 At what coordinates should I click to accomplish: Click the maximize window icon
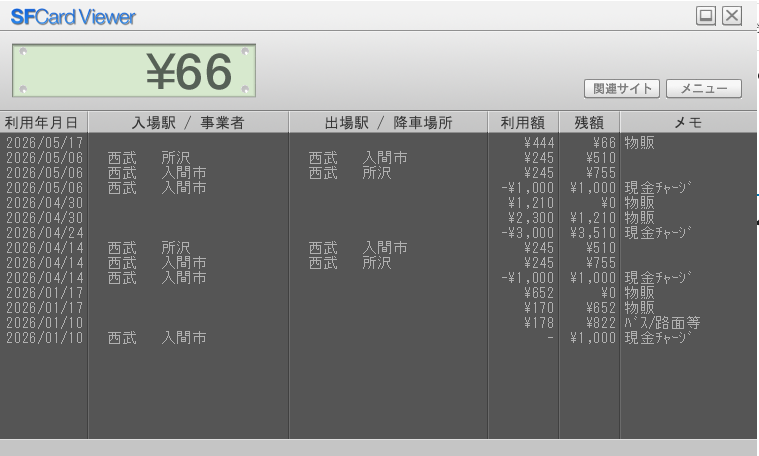pyautogui.click(x=706, y=16)
